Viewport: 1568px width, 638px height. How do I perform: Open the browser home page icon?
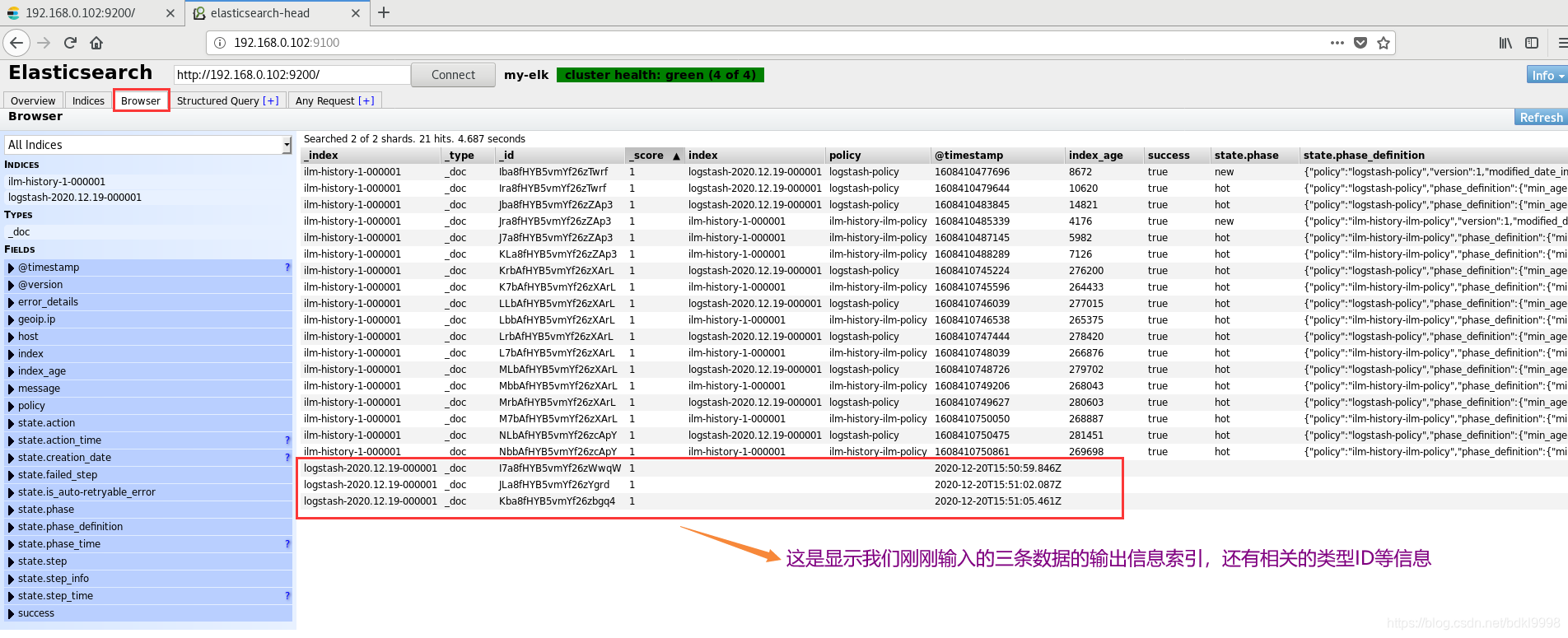pyautogui.click(x=96, y=43)
